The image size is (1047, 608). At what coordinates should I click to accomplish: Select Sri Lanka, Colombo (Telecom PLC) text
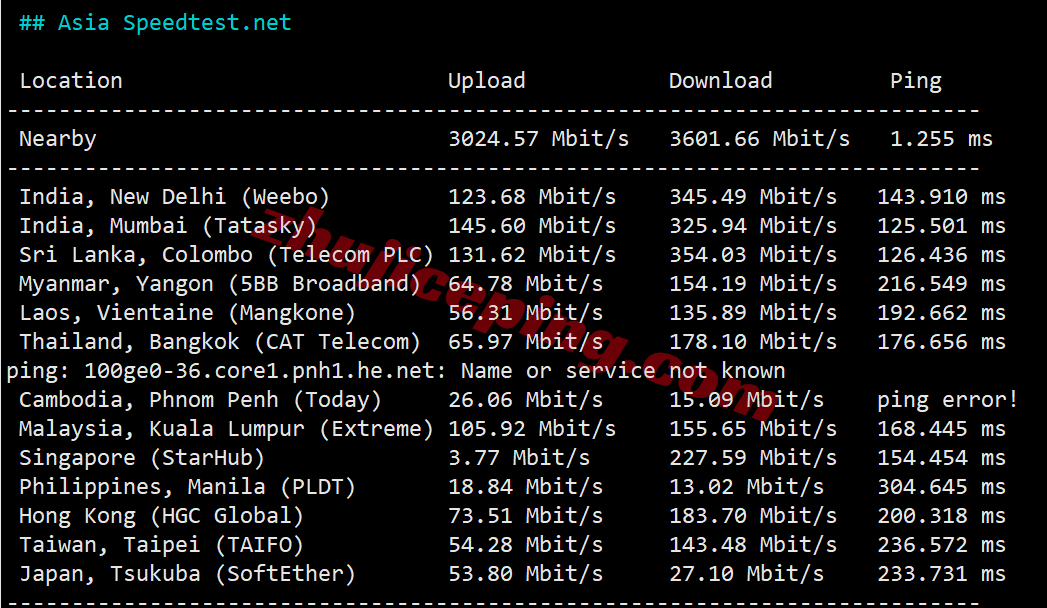click(226, 255)
